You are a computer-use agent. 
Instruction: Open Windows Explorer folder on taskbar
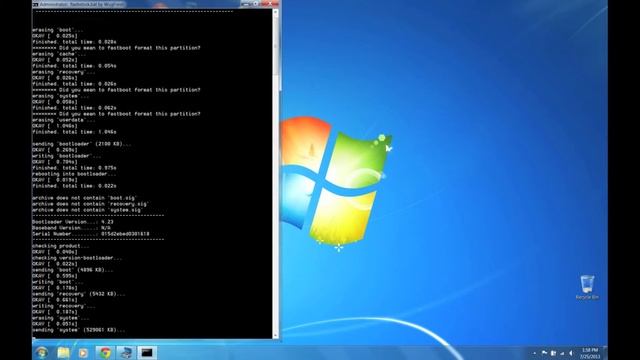pyautogui.click(x=63, y=353)
